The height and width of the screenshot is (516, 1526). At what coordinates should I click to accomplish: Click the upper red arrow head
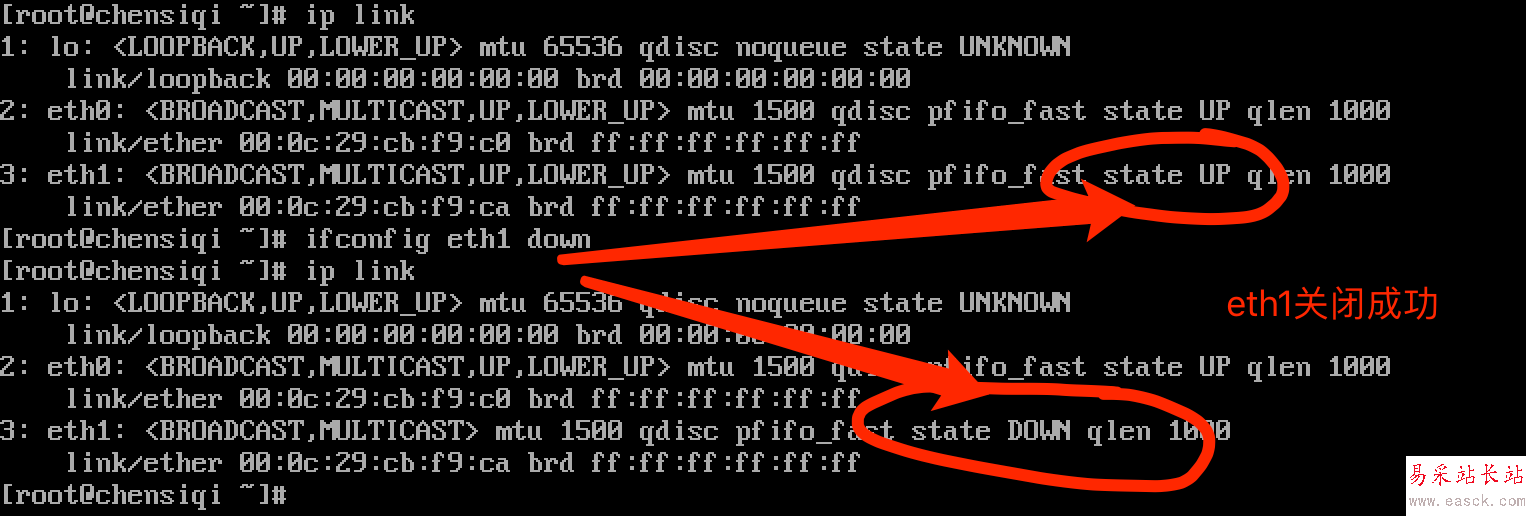[x=1112, y=213]
